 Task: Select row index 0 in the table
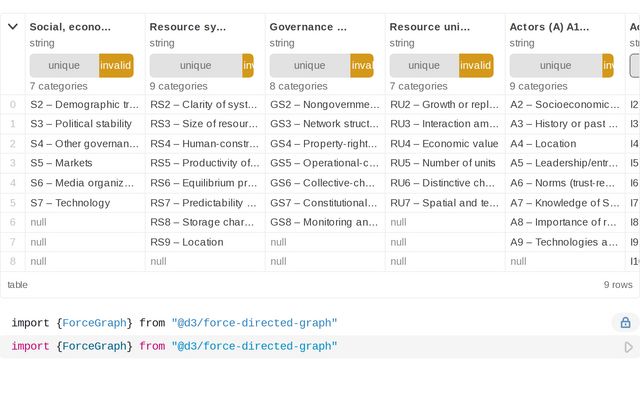tap(13, 104)
